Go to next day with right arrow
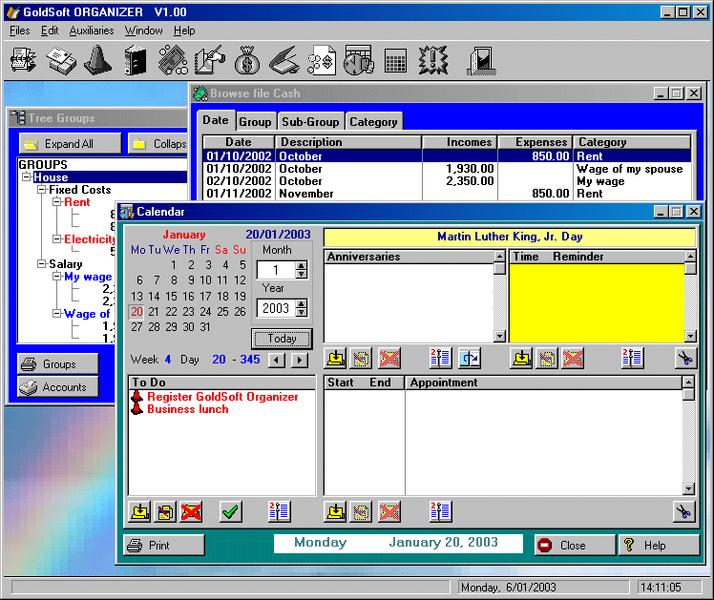The height and width of the screenshot is (600, 714). coord(299,360)
